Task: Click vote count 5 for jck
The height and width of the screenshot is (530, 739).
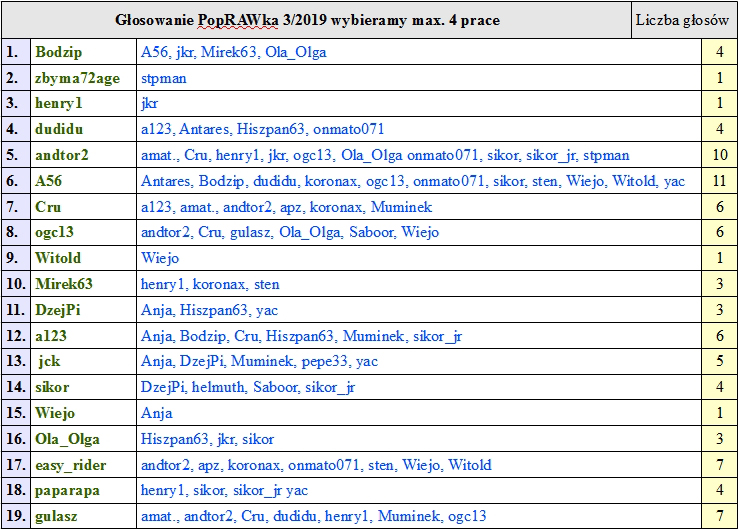Action: point(719,361)
